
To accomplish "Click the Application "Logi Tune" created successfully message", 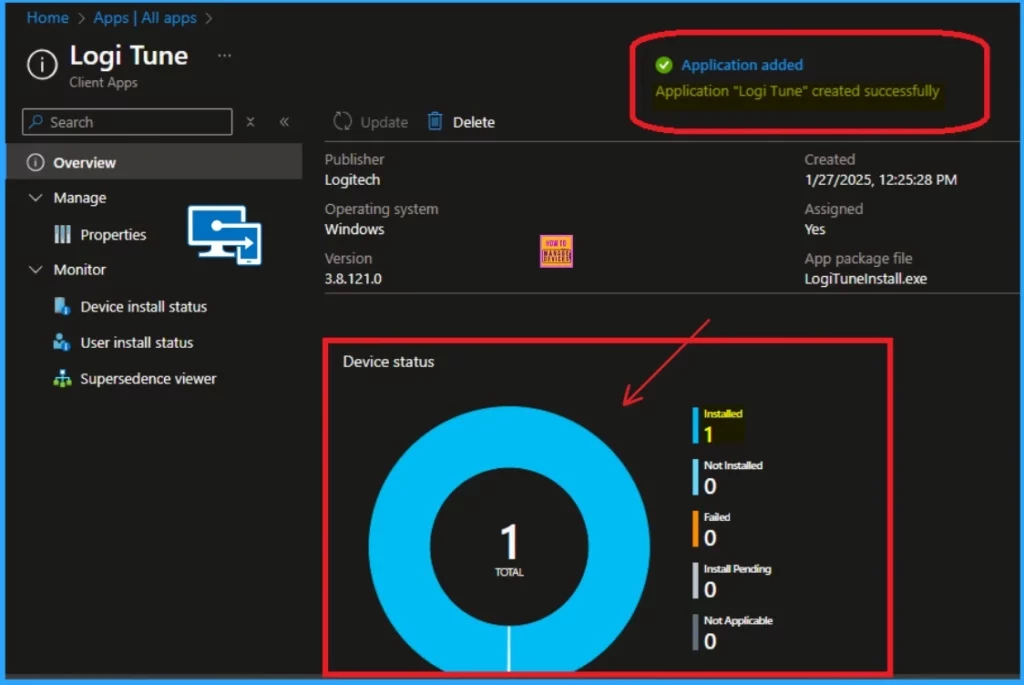I will (x=797, y=91).
